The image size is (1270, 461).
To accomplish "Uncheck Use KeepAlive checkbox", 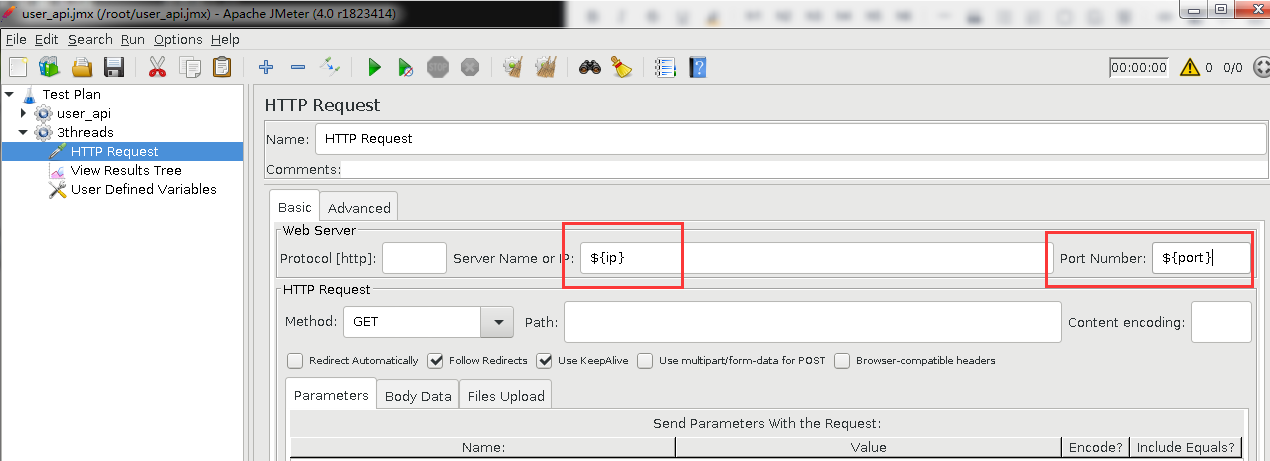I will 544,360.
